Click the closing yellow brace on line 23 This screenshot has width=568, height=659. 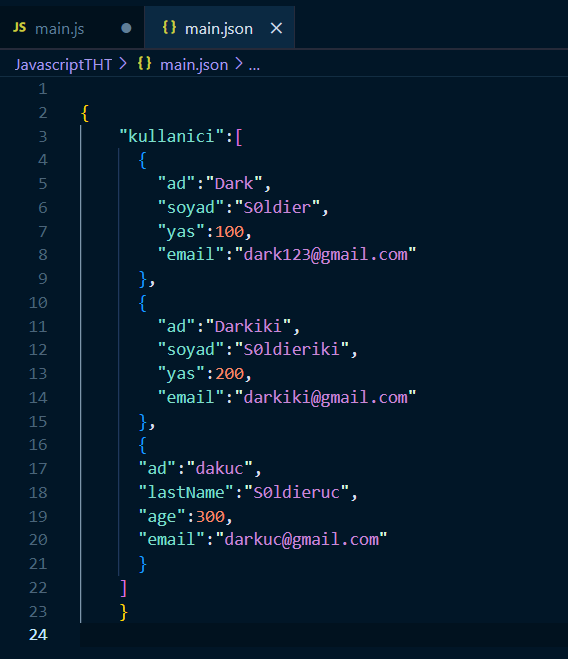[123, 612]
